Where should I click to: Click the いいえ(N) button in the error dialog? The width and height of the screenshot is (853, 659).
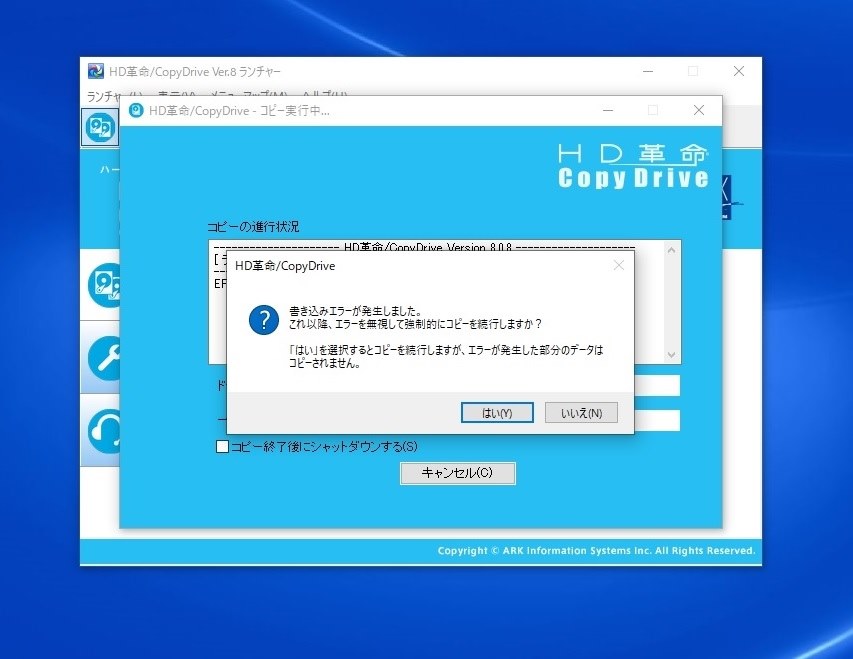click(581, 411)
